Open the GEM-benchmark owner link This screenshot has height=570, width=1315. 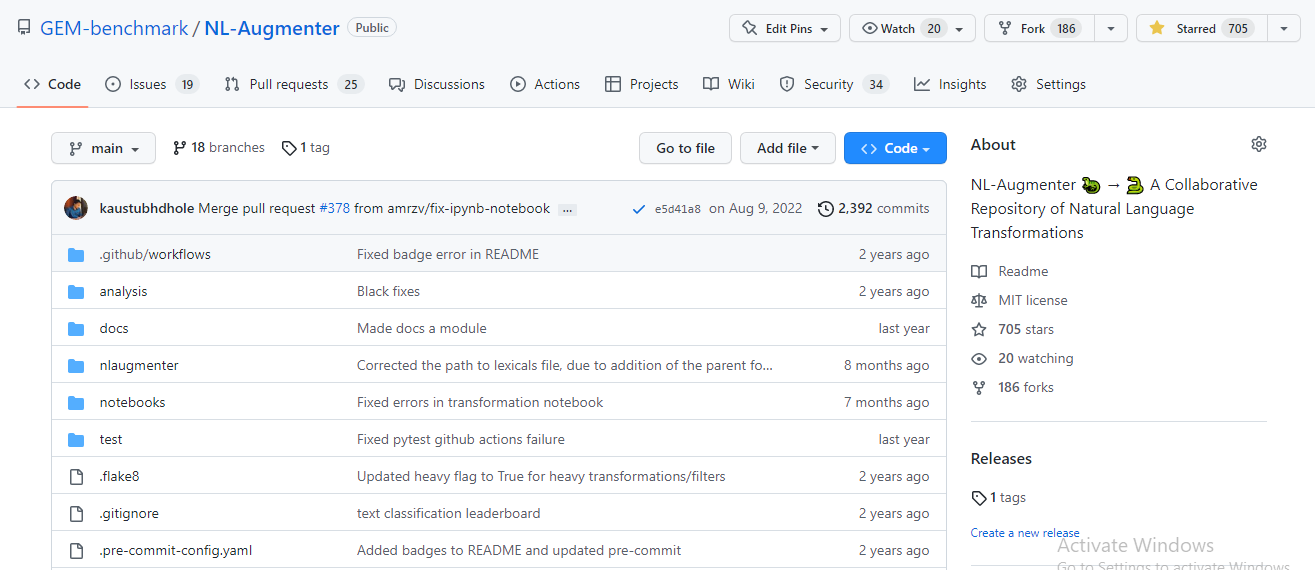click(x=114, y=28)
